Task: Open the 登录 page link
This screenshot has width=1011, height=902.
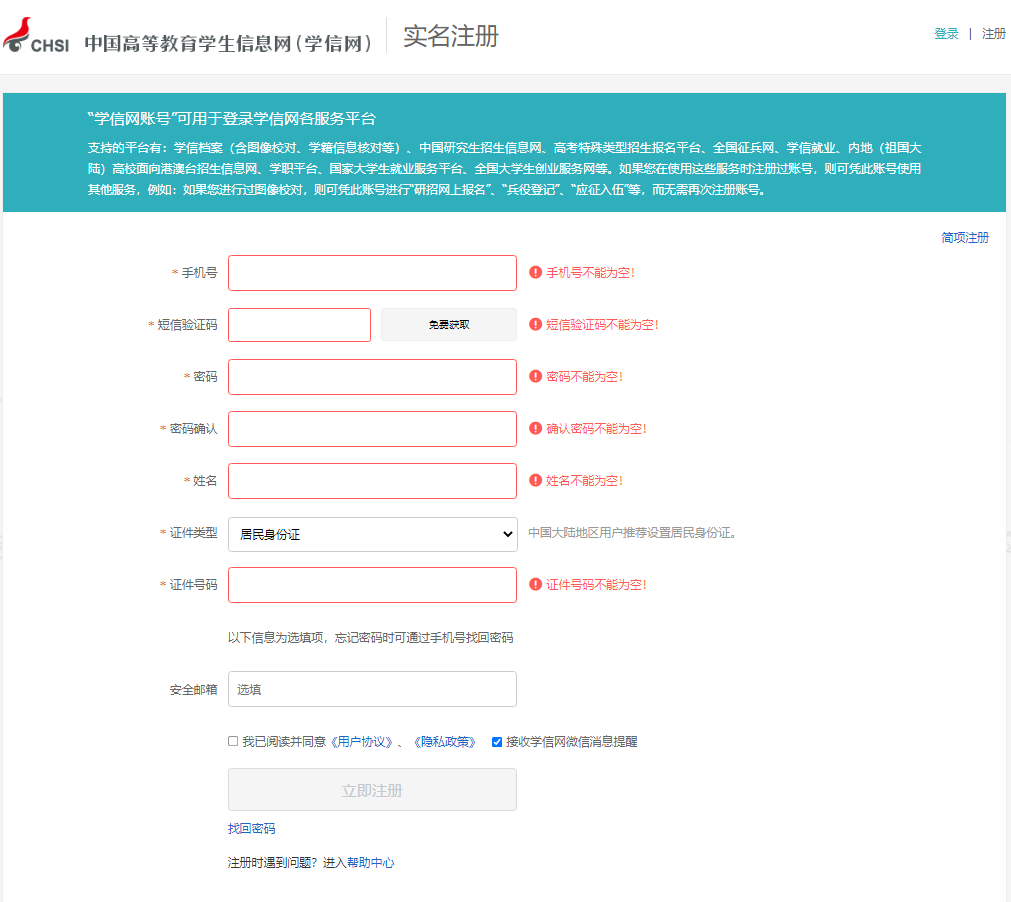Action: click(x=945, y=33)
